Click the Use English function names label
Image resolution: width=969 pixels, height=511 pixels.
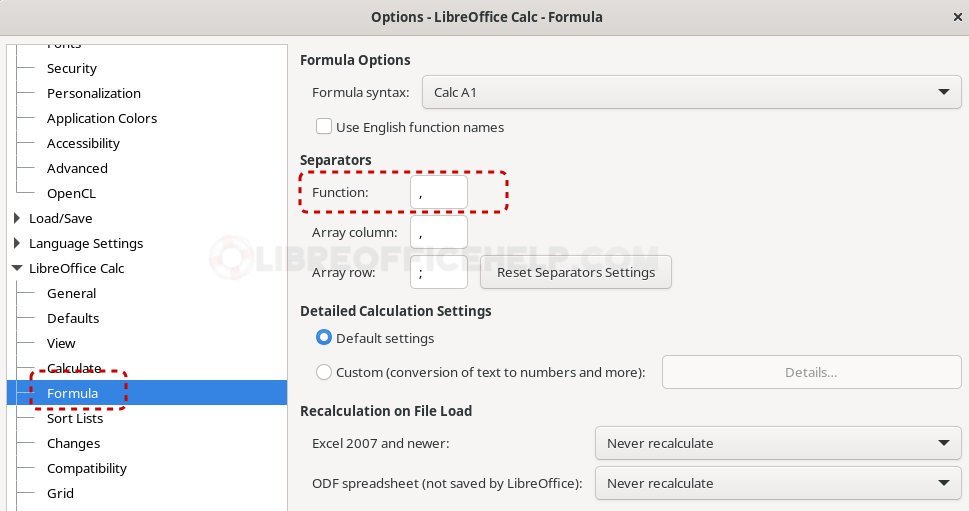[420, 127]
